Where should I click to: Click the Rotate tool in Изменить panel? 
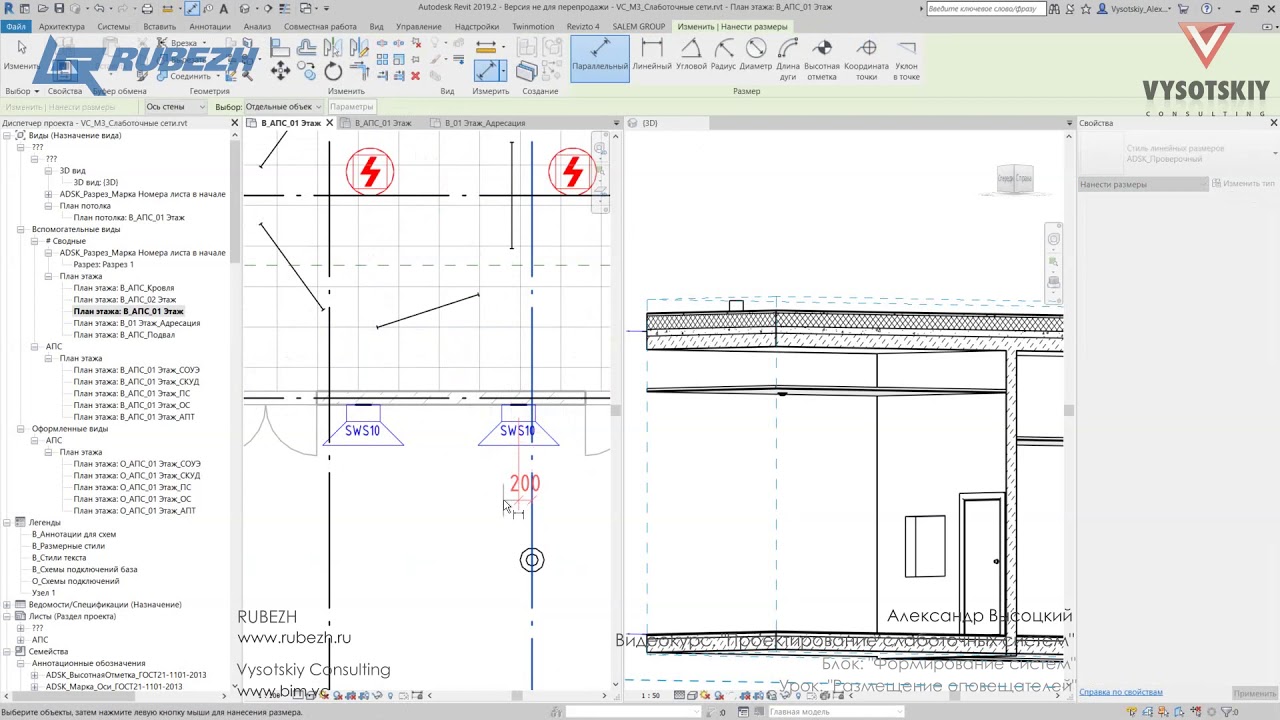point(333,71)
